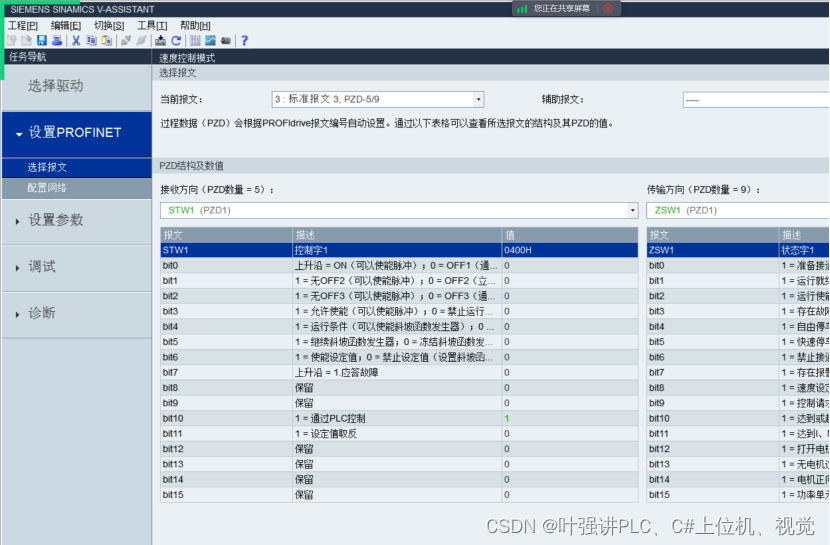Open the ZSW1 (PZD1) transmit dropdown
Viewport: 830px width, 545px height.
(x=738, y=211)
